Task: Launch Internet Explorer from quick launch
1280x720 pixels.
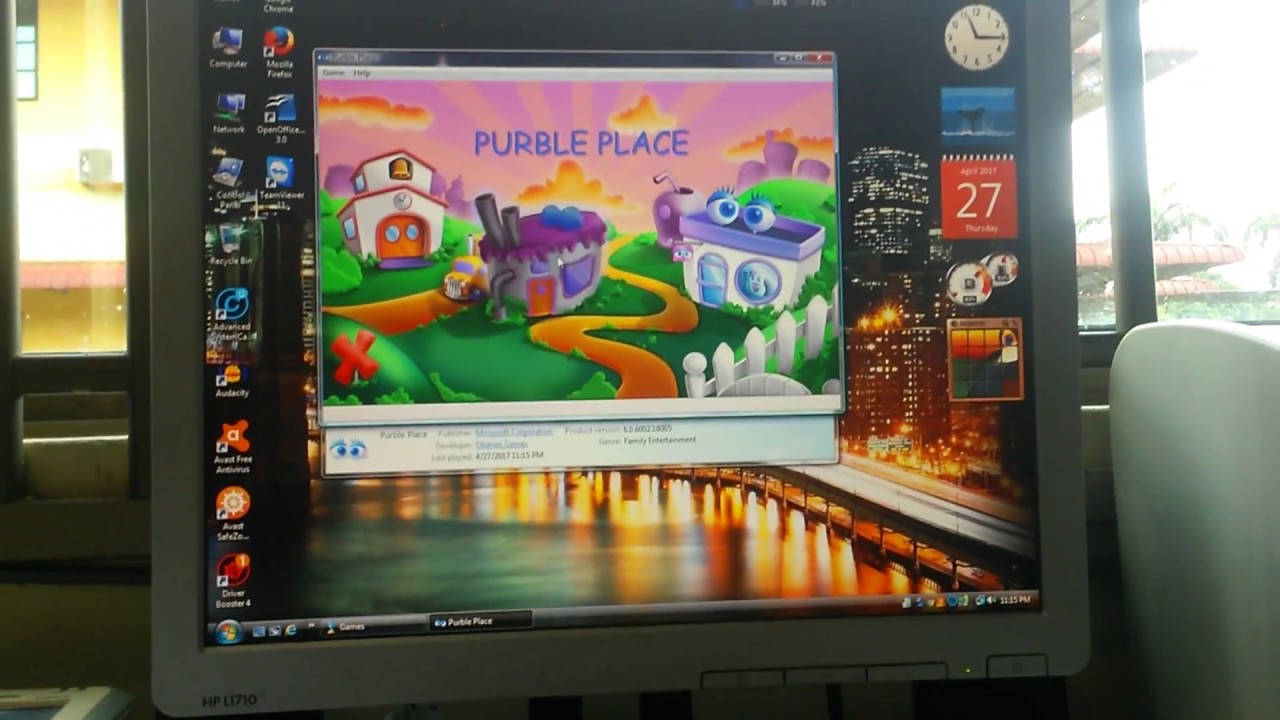Action: 291,630
